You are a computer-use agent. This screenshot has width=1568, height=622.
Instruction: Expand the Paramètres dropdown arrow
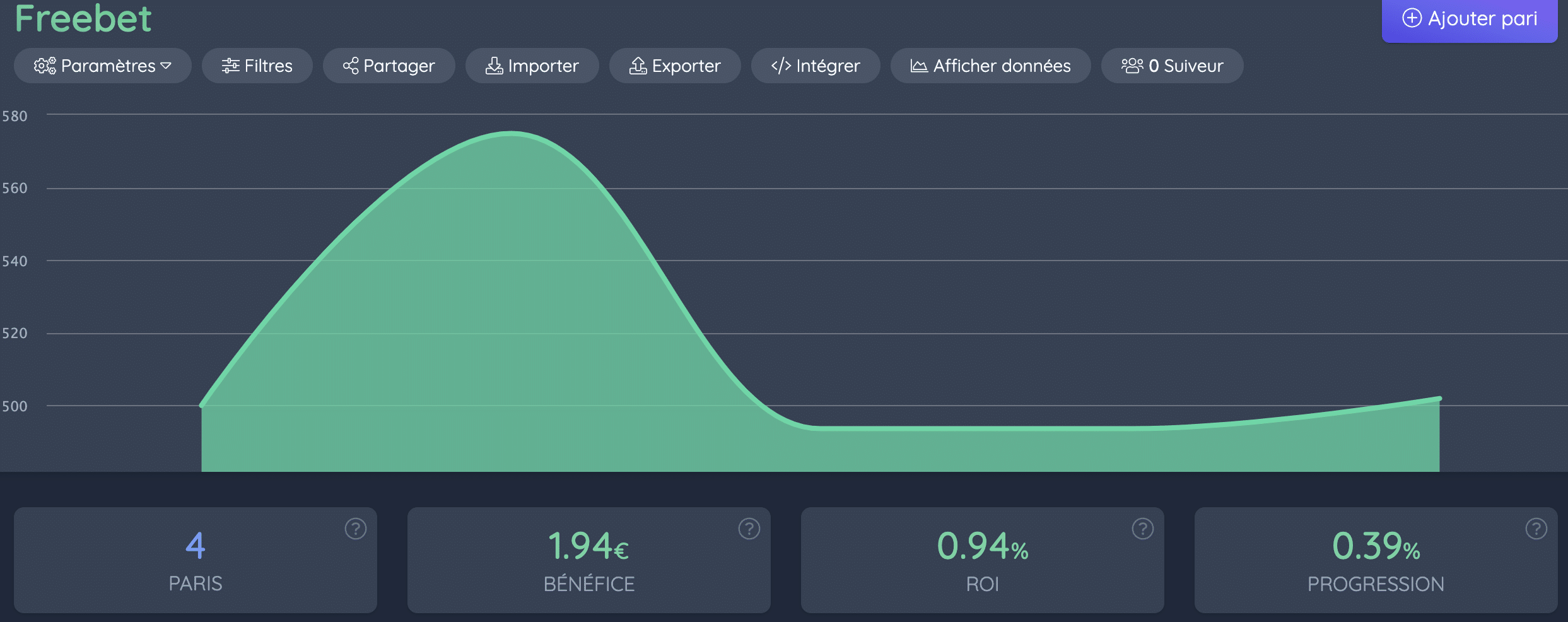(166, 66)
